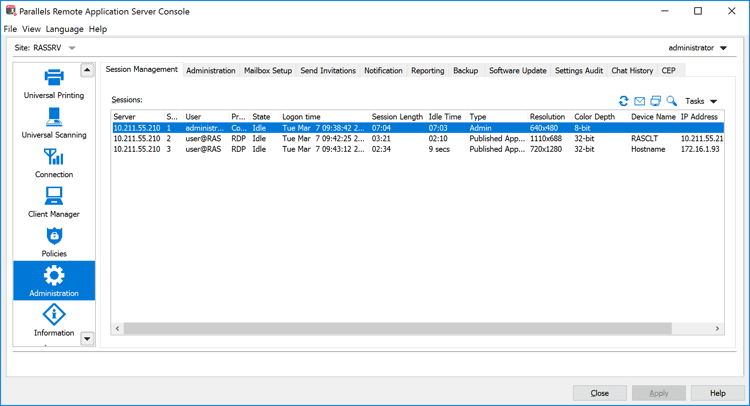Click the 9 secs idle time cell

click(x=439, y=149)
